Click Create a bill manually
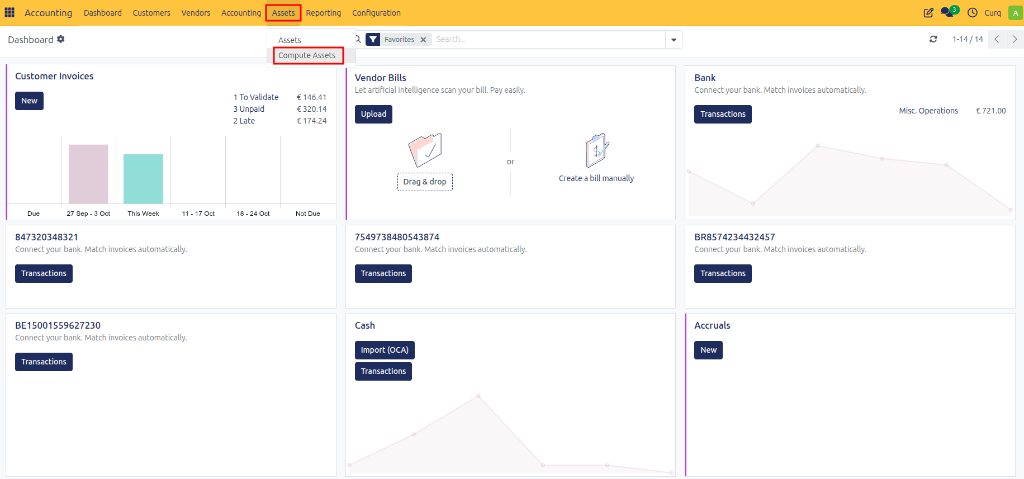 pos(596,178)
